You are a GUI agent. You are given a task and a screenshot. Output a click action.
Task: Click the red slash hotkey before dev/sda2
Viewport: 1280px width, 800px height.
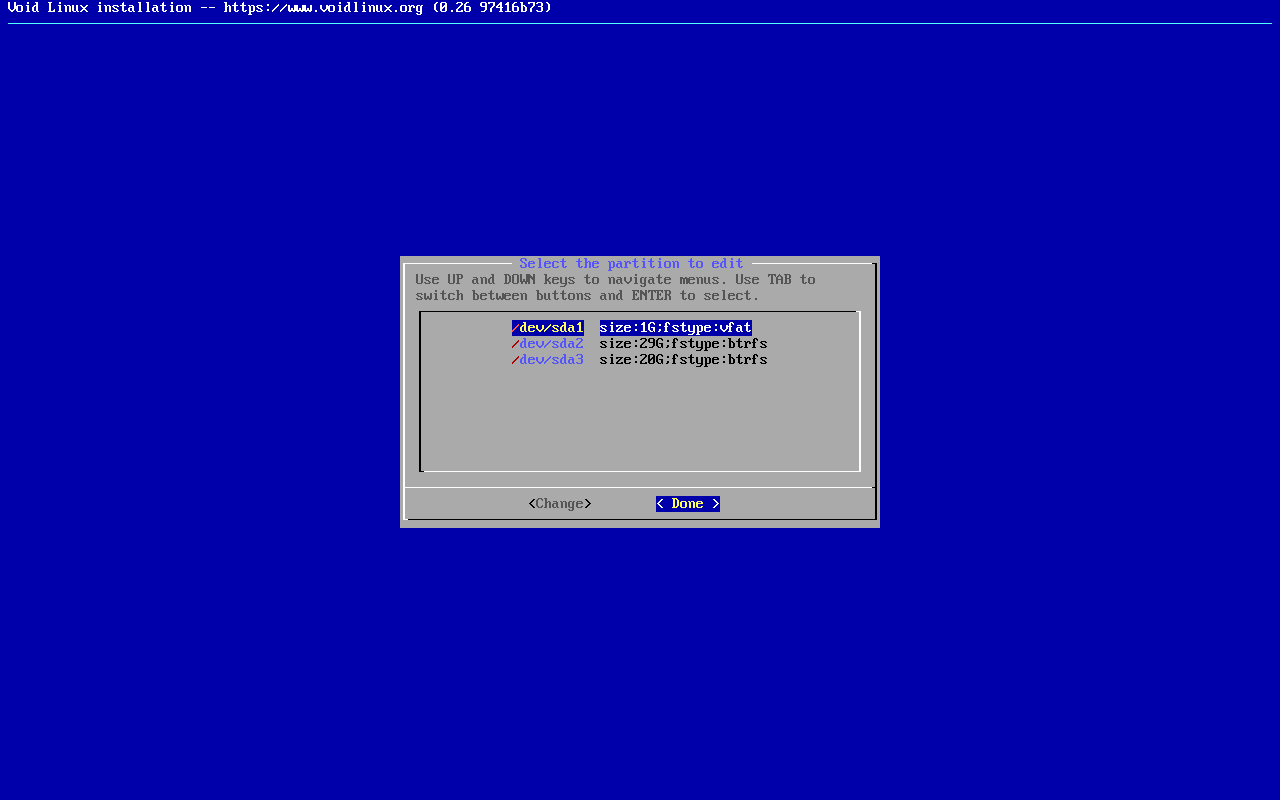[515, 344]
